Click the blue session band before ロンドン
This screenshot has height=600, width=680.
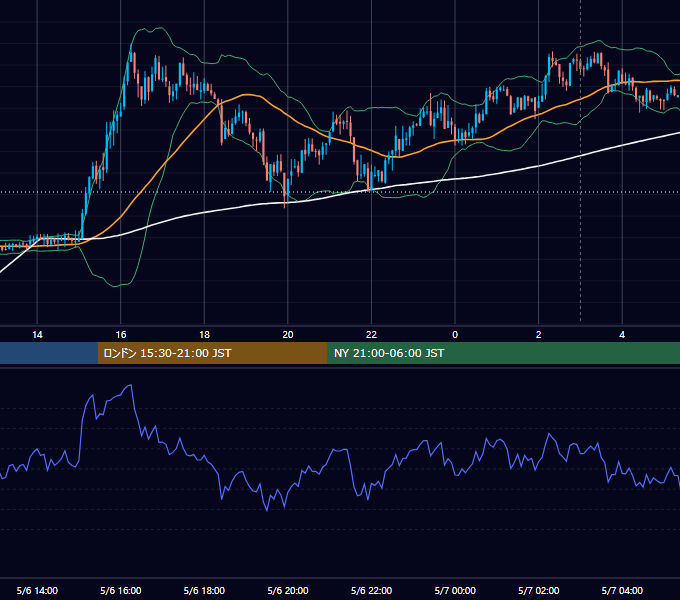(49, 353)
